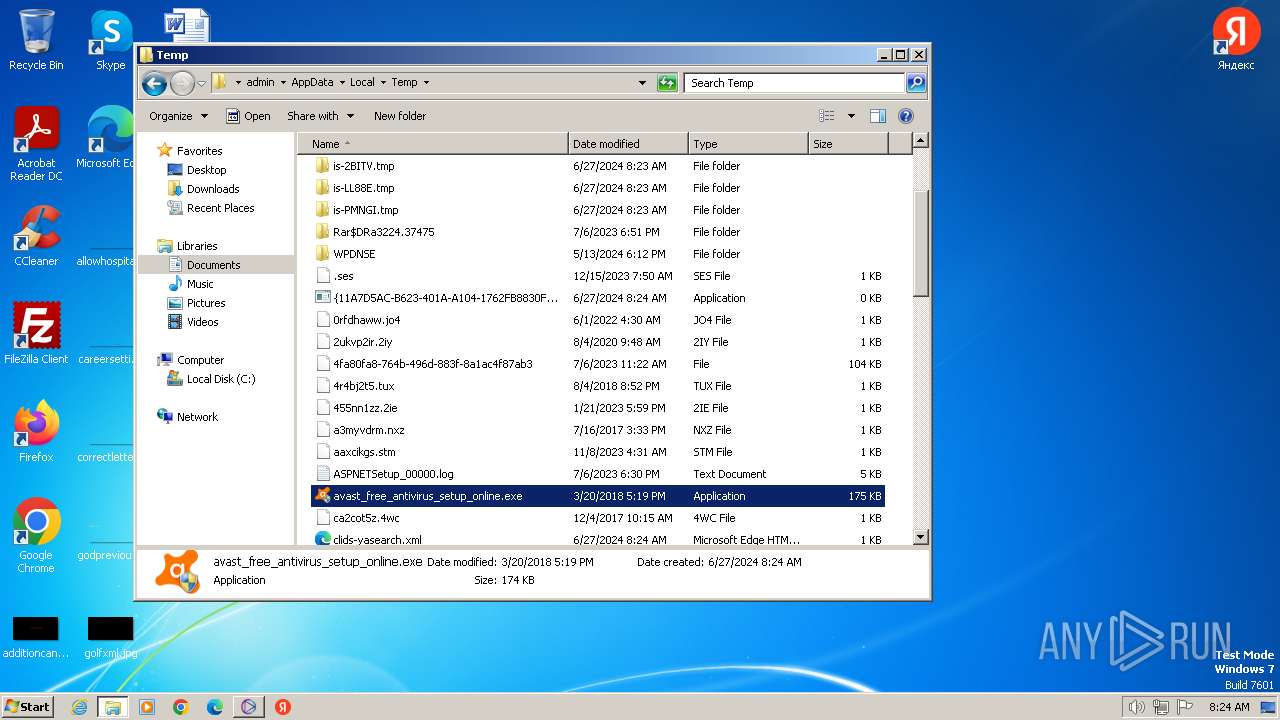
Task: Sort by the Size column header
Action: [848, 144]
